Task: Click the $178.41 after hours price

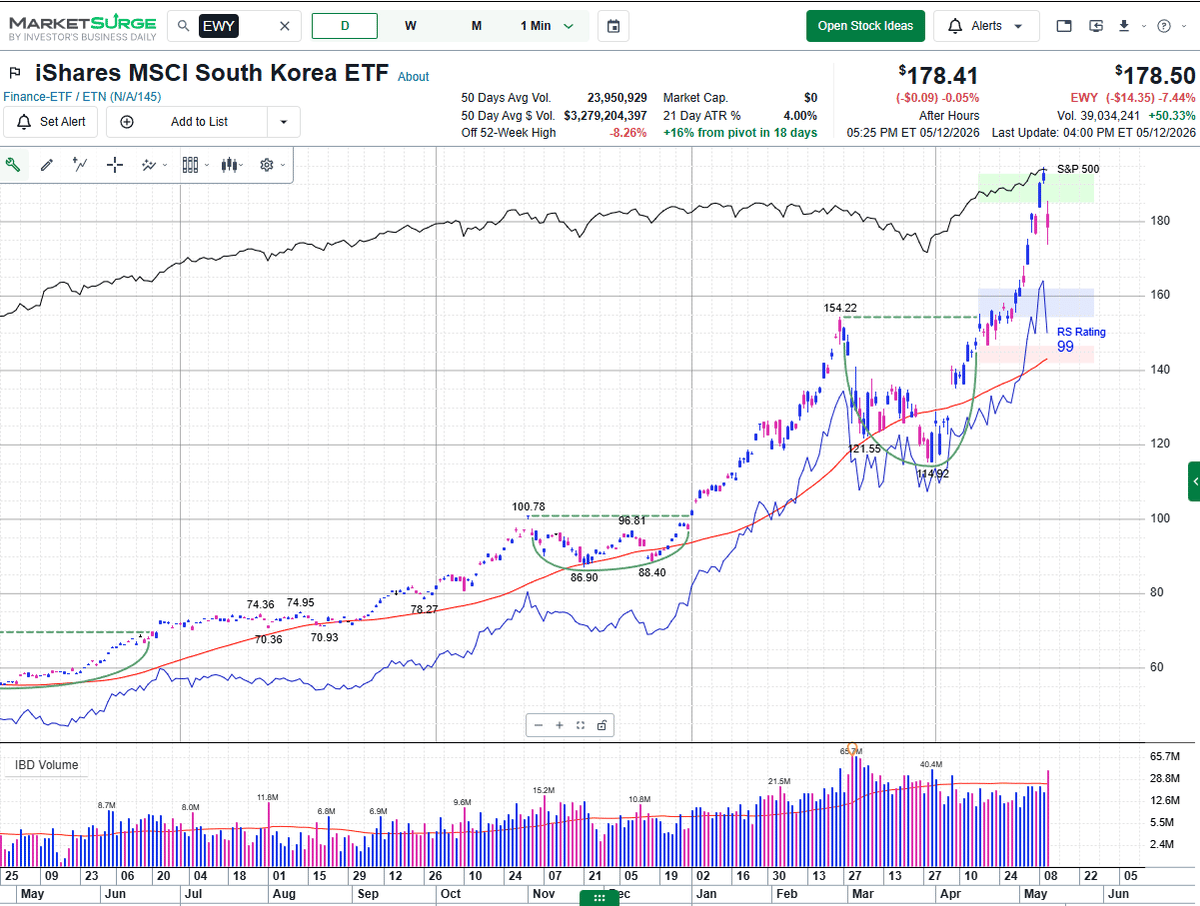Action: [x=938, y=75]
